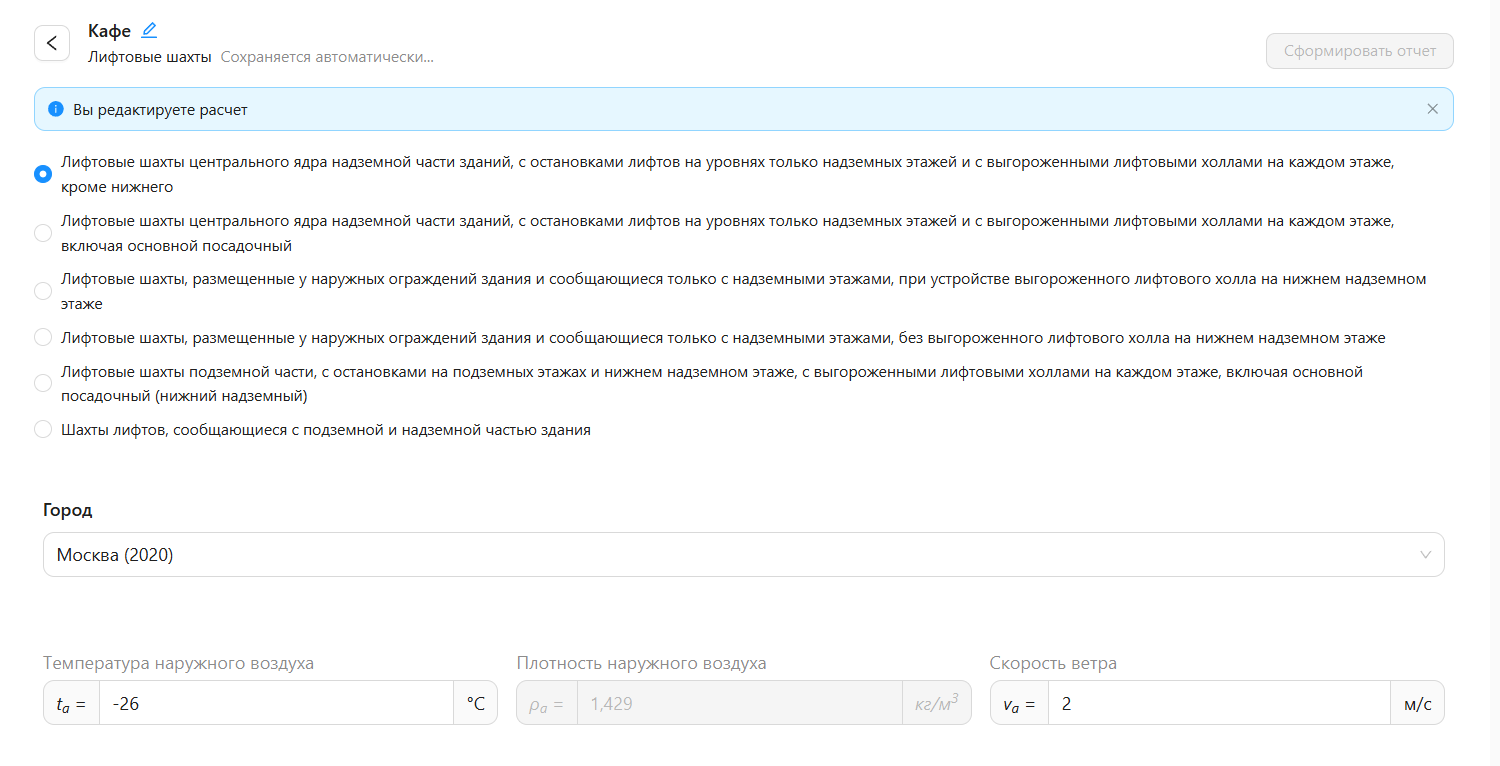Click the disabled outdoor air density field

[x=738, y=704]
